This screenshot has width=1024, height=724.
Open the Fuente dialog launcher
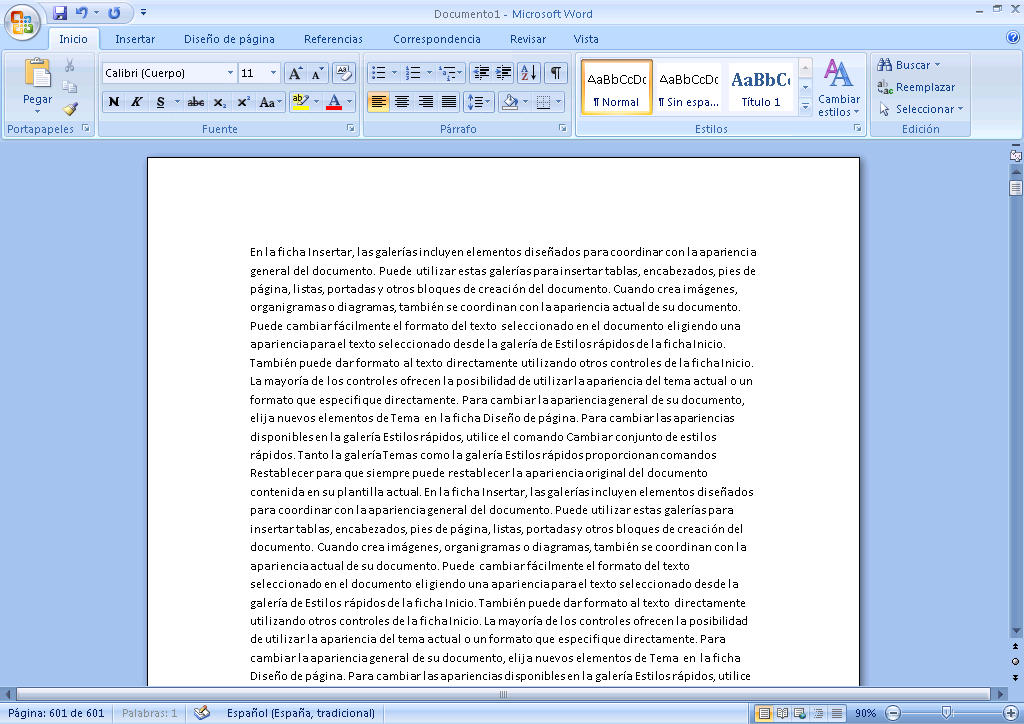click(350, 129)
